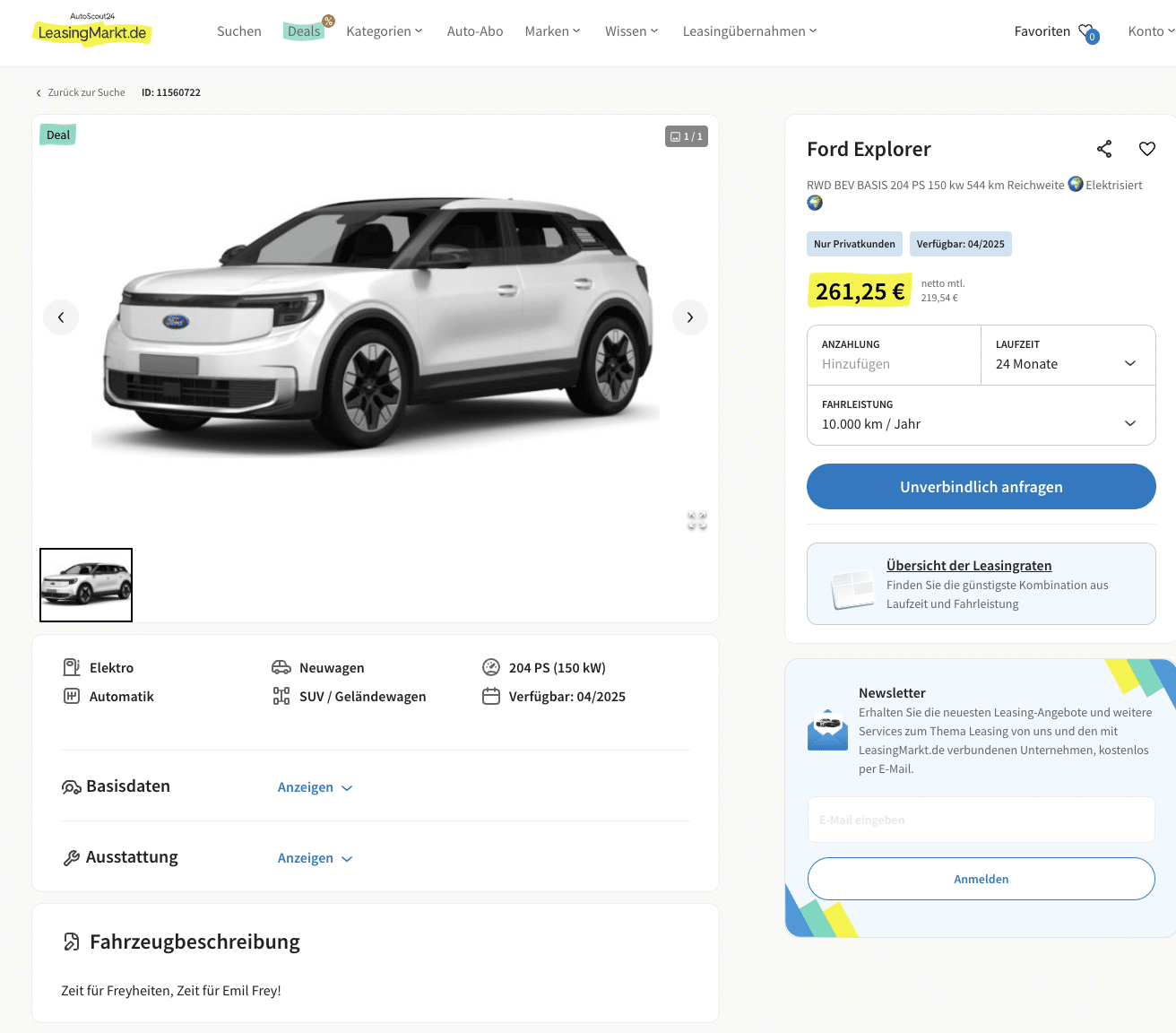
Task: Open the Wissen dropdown menu
Action: (x=632, y=31)
